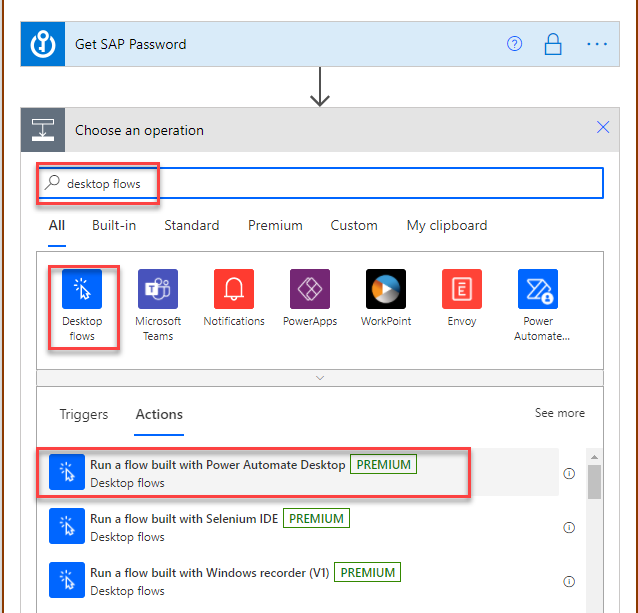This screenshot has height=613, width=638.
Task: Click the actions list scrollbar thumb
Action: [594, 482]
